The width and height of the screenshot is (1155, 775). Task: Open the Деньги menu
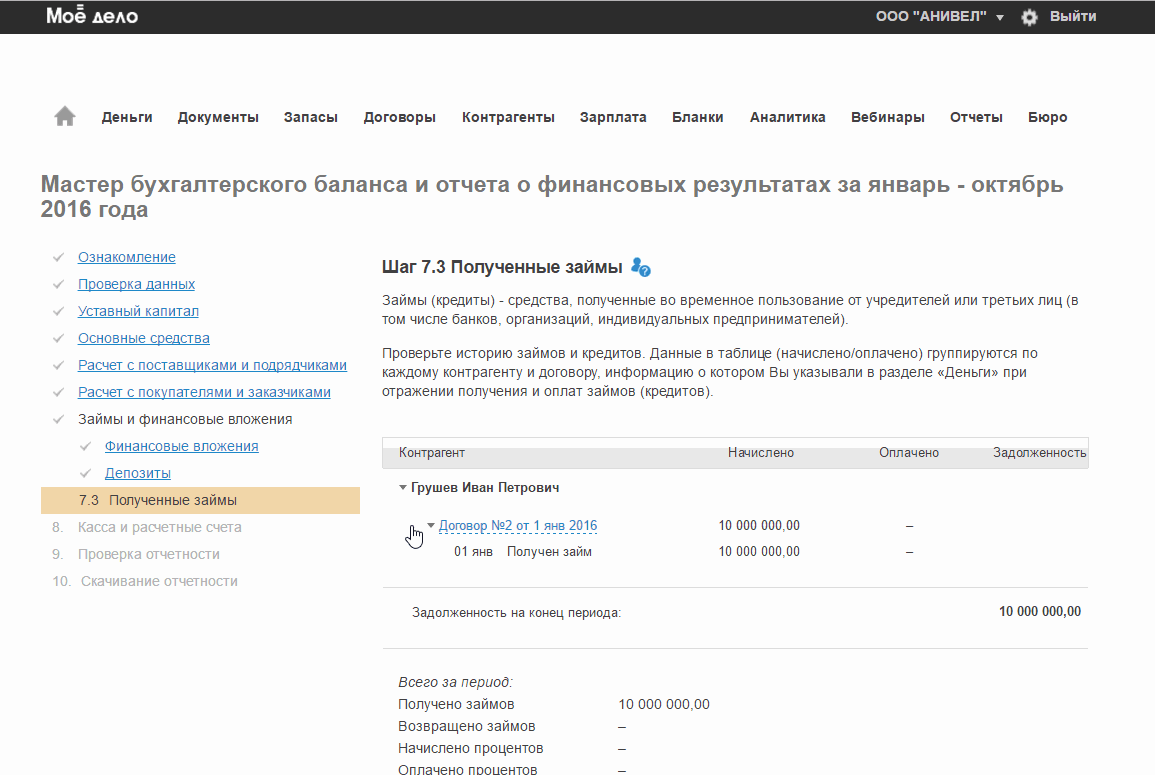(127, 117)
